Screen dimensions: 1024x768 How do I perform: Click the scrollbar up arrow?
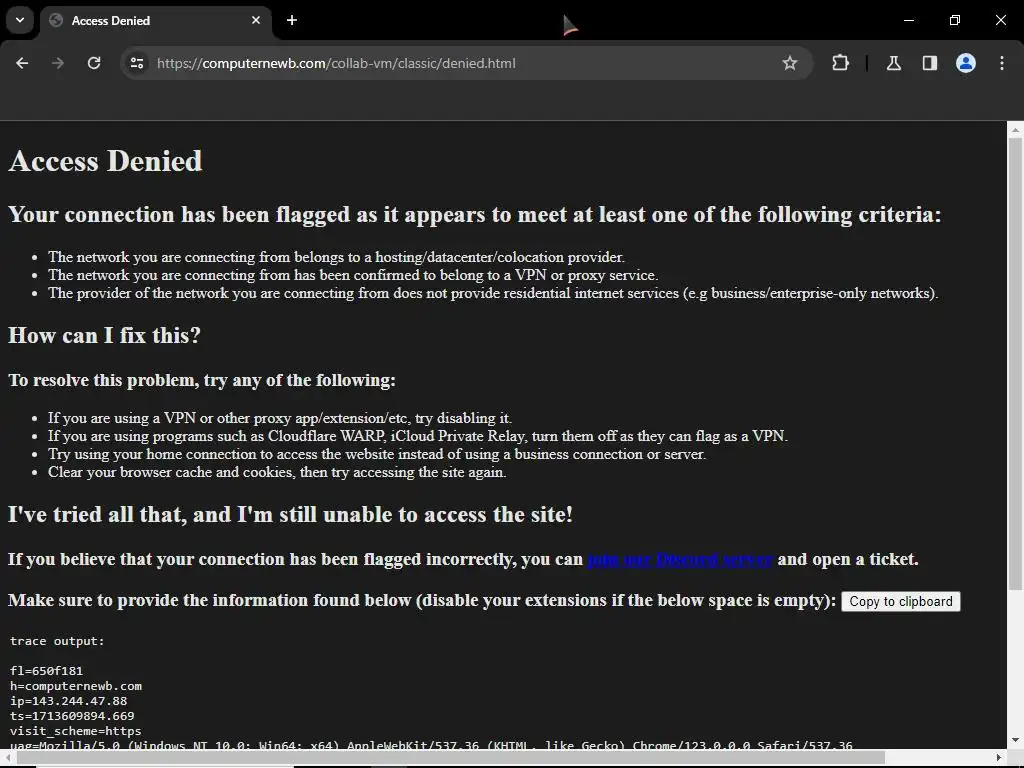1016,130
